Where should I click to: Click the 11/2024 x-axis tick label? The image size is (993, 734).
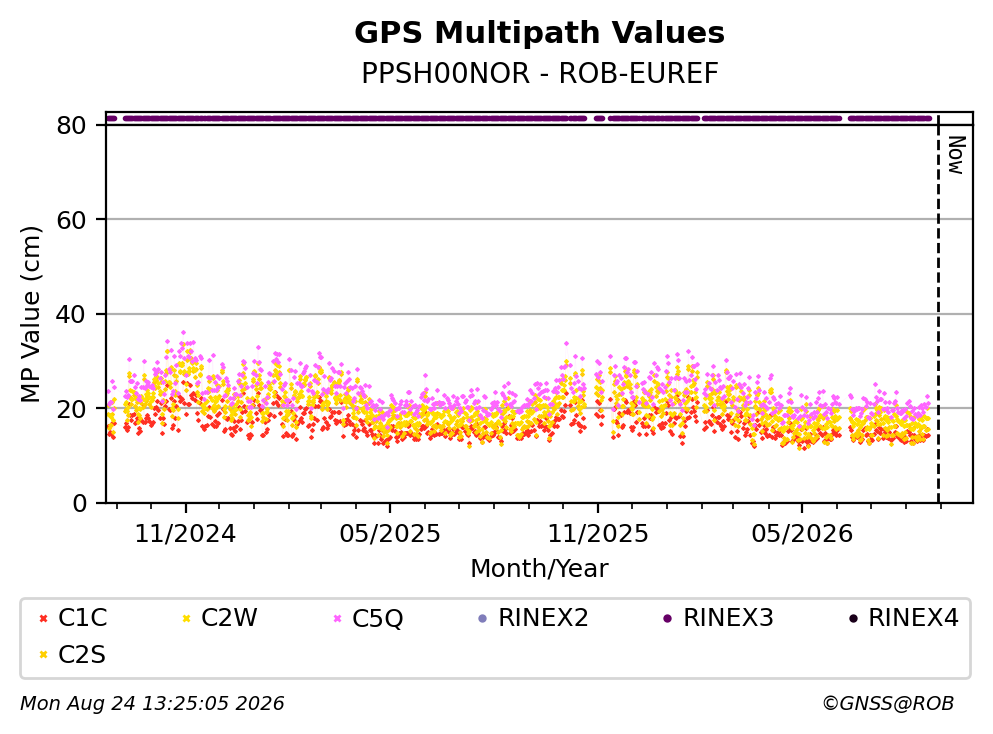pyautogui.click(x=186, y=534)
